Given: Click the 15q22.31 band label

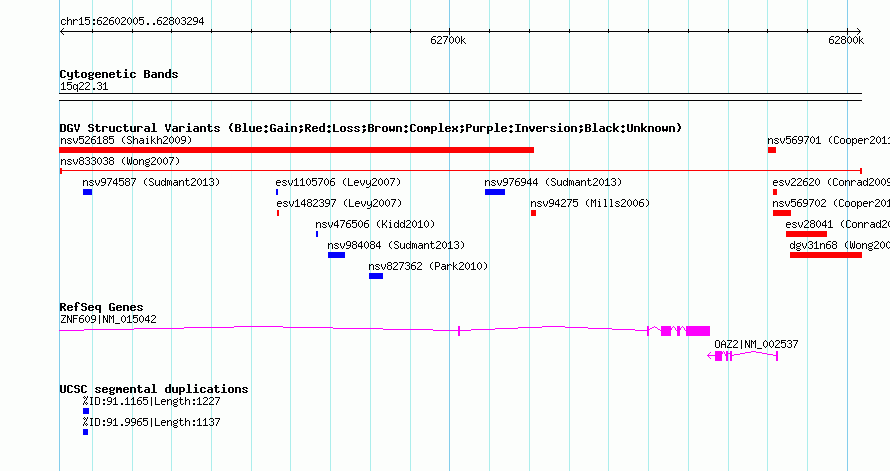Looking at the screenshot, I should [x=84, y=86].
